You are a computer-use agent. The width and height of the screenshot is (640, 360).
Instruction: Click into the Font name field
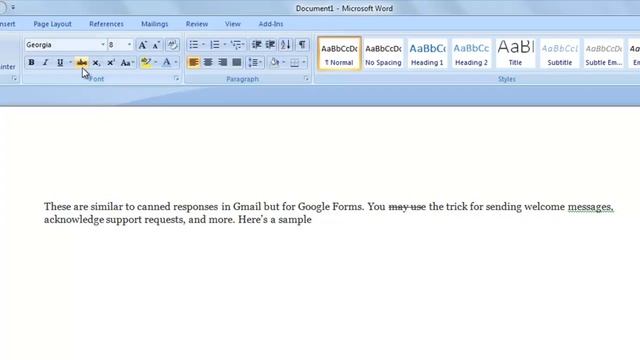pyautogui.click(x=62, y=45)
